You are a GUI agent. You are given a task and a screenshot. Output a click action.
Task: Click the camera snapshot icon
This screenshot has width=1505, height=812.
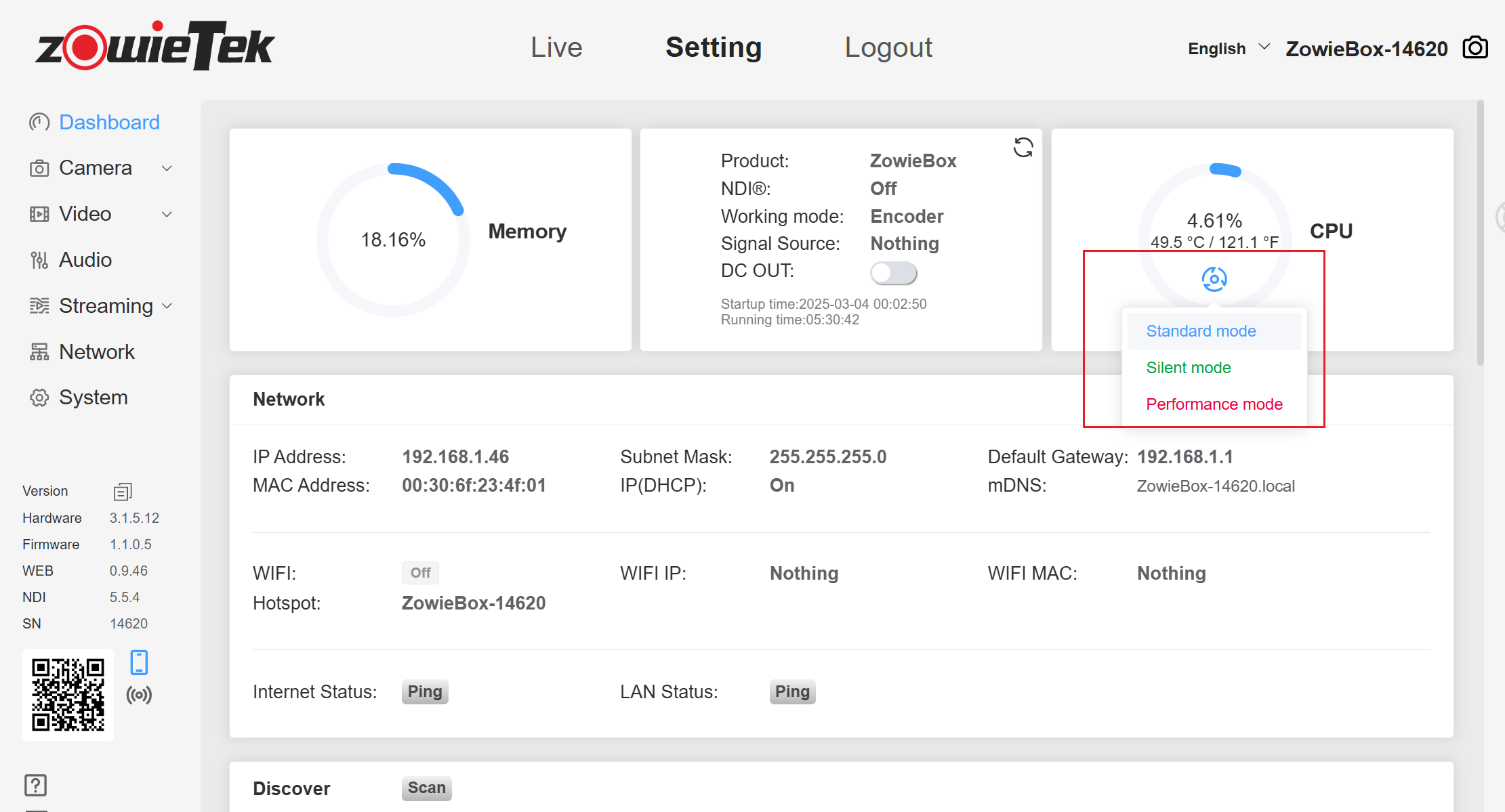(1475, 48)
